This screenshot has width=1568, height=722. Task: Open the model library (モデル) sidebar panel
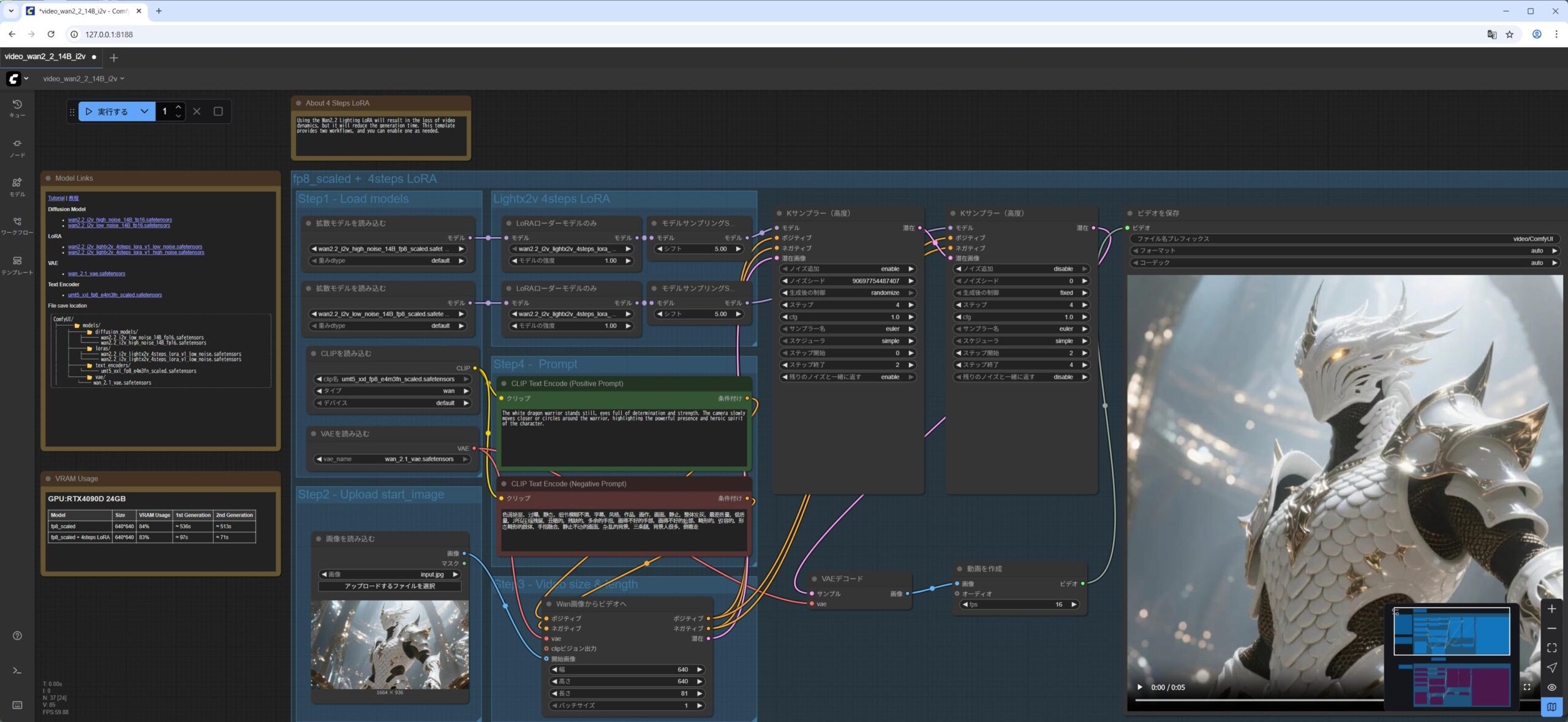[x=17, y=187]
